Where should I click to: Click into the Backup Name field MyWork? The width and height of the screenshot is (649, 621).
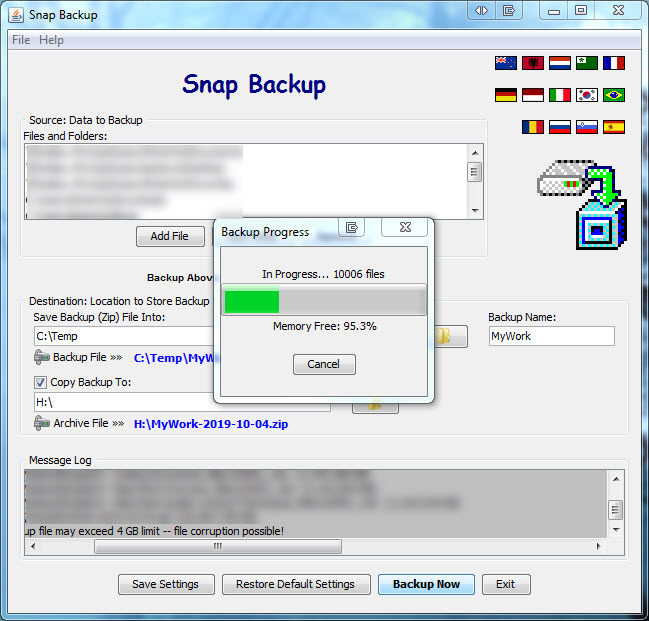click(552, 336)
